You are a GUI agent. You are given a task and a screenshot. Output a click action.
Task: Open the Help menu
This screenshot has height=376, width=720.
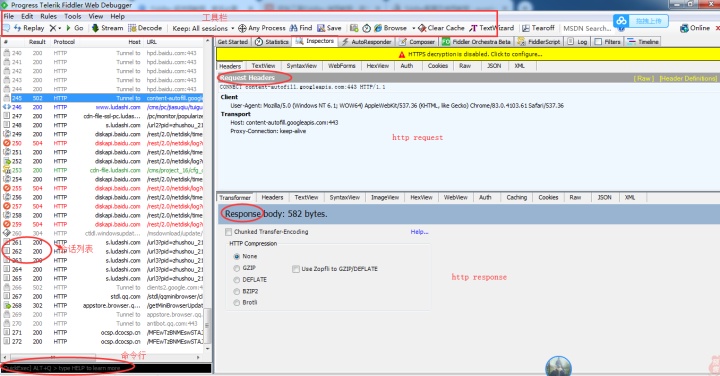point(117,16)
